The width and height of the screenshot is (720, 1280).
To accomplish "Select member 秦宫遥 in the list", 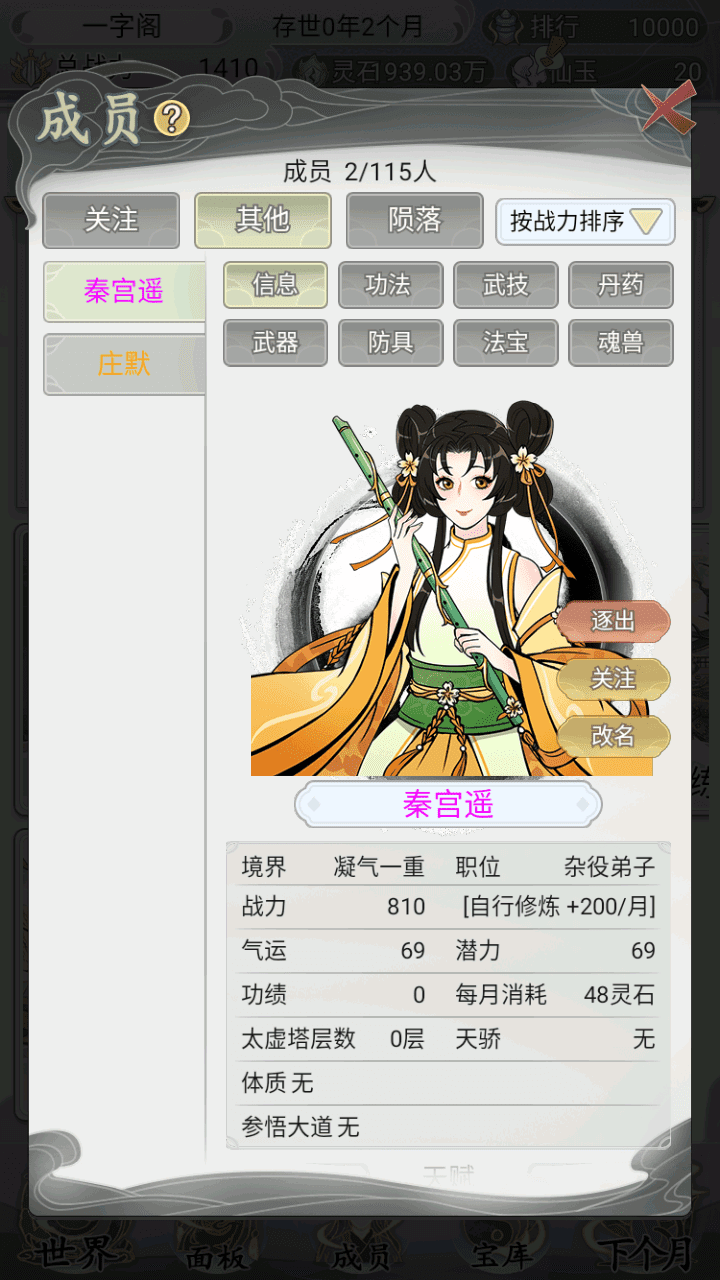I will point(124,292).
